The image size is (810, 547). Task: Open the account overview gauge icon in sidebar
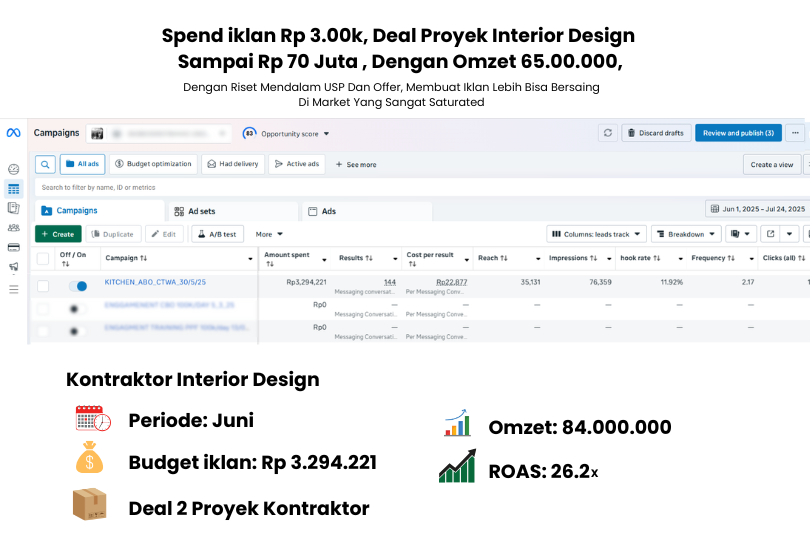point(13,170)
